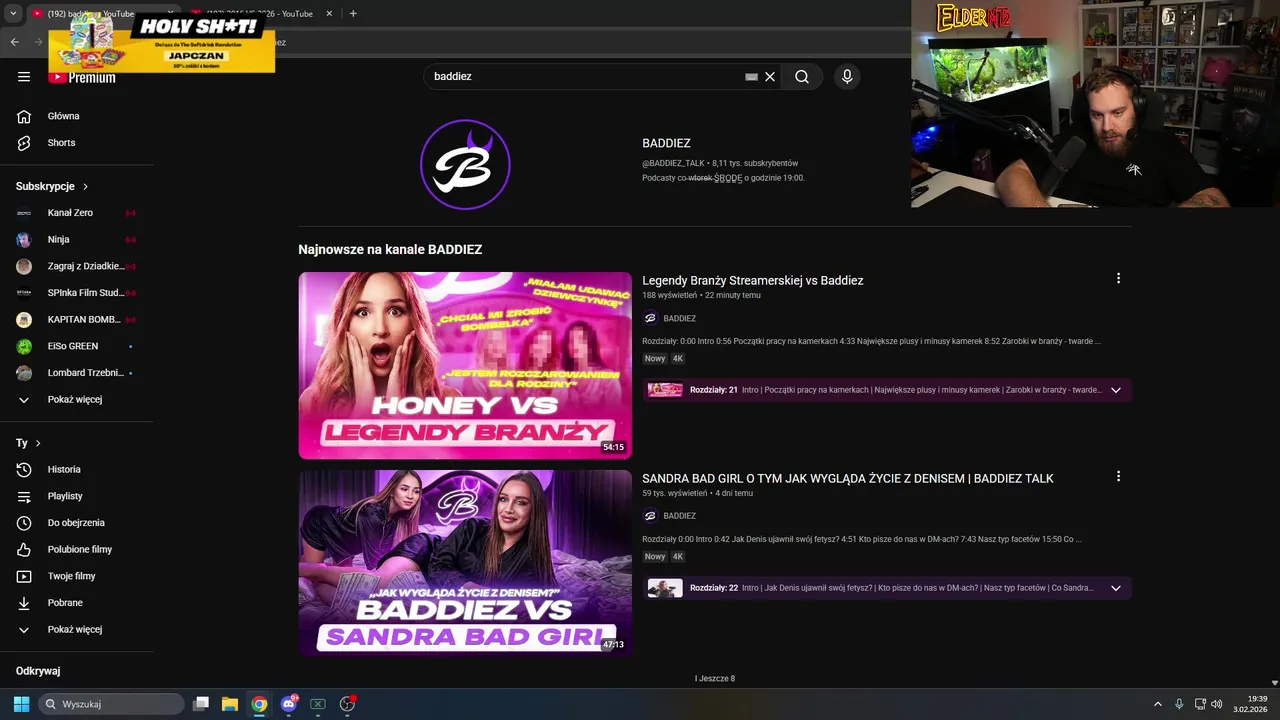Go back in browser history

click(14, 42)
